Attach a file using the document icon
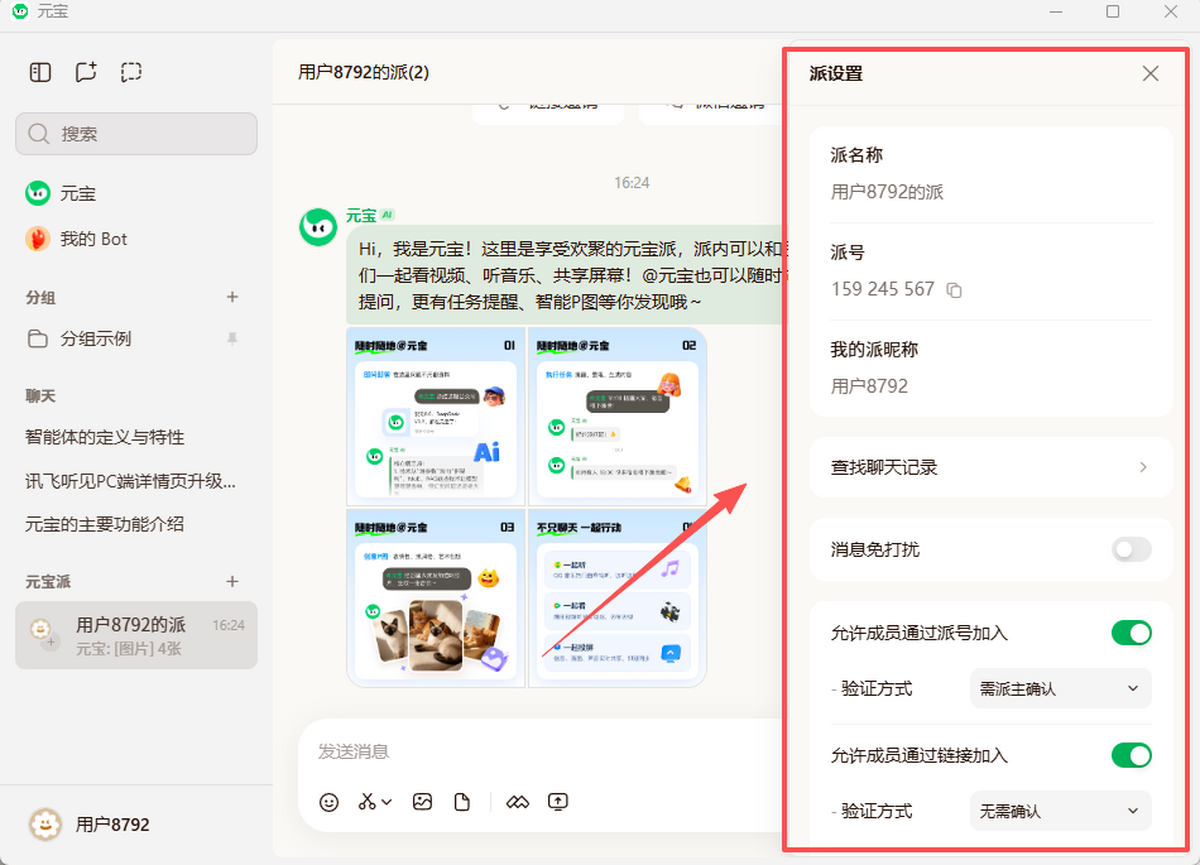 [x=462, y=802]
